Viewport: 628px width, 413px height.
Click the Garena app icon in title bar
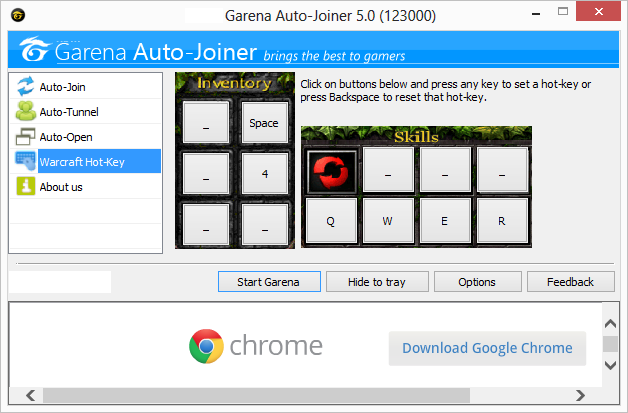(x=18, y=15)
